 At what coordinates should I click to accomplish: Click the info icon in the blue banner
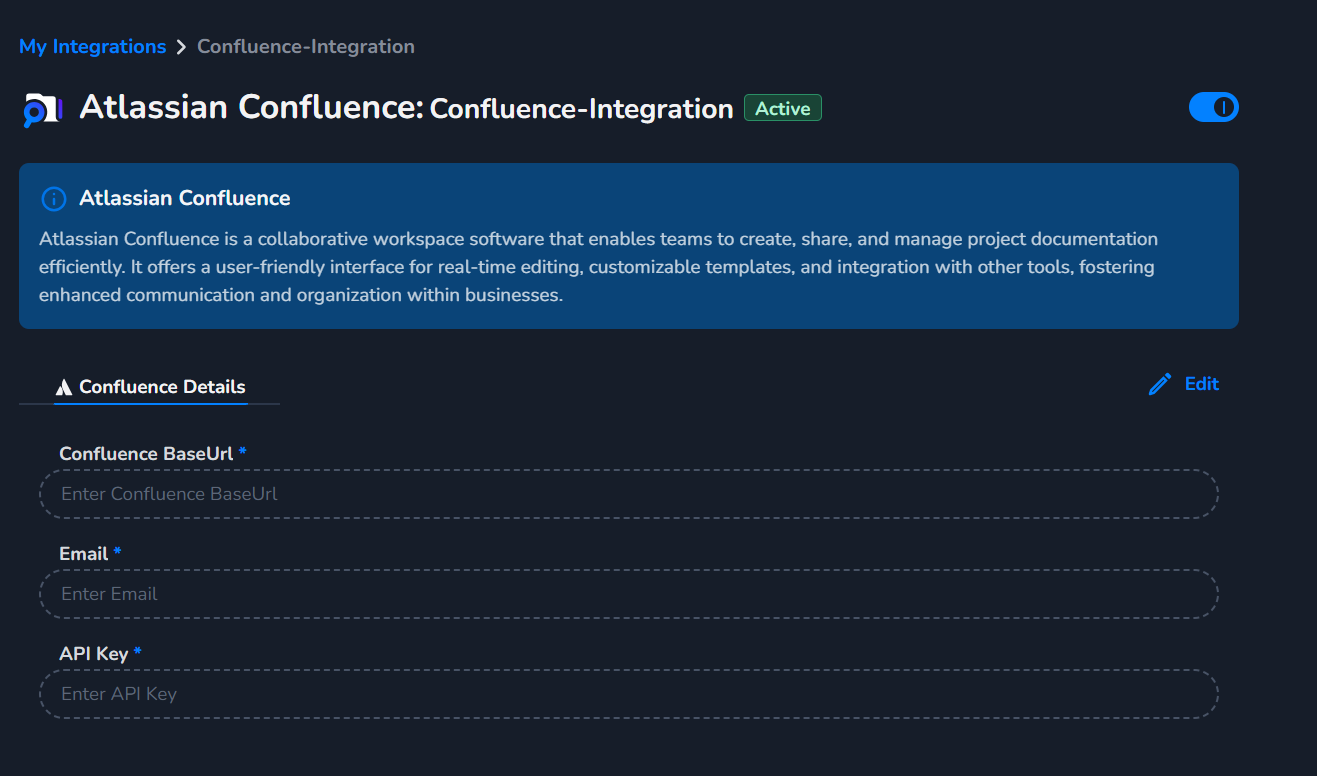[x=53, y=198]
